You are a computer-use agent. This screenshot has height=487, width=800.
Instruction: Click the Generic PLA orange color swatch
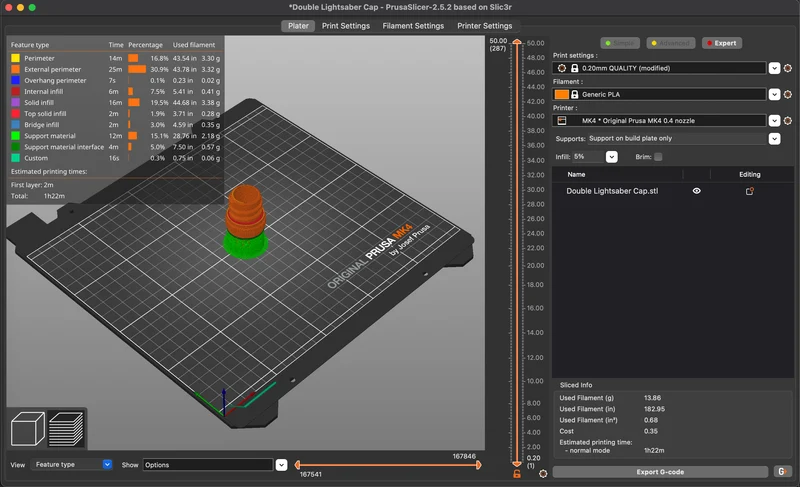562,94
